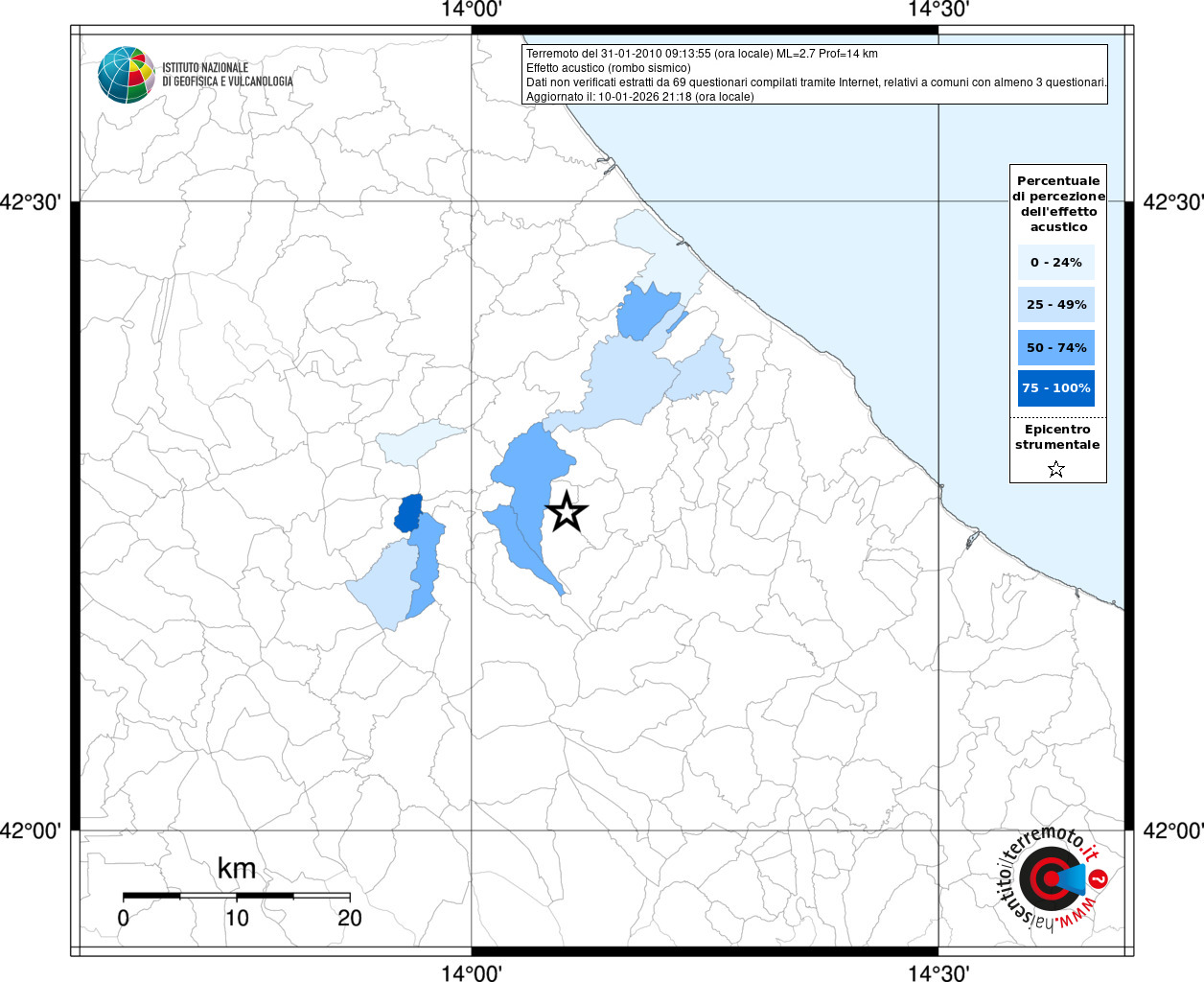Click the 14°00' longitude label at top
The height and width of the screenshot is (982, 1204).
pos(472,10)
